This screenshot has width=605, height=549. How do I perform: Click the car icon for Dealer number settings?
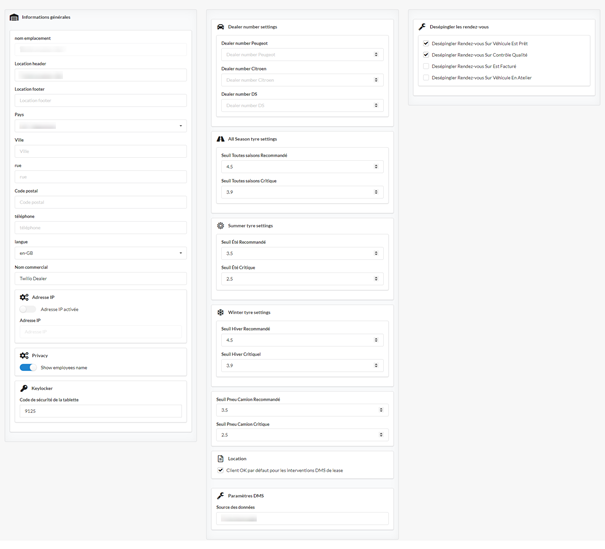[220, 27]
